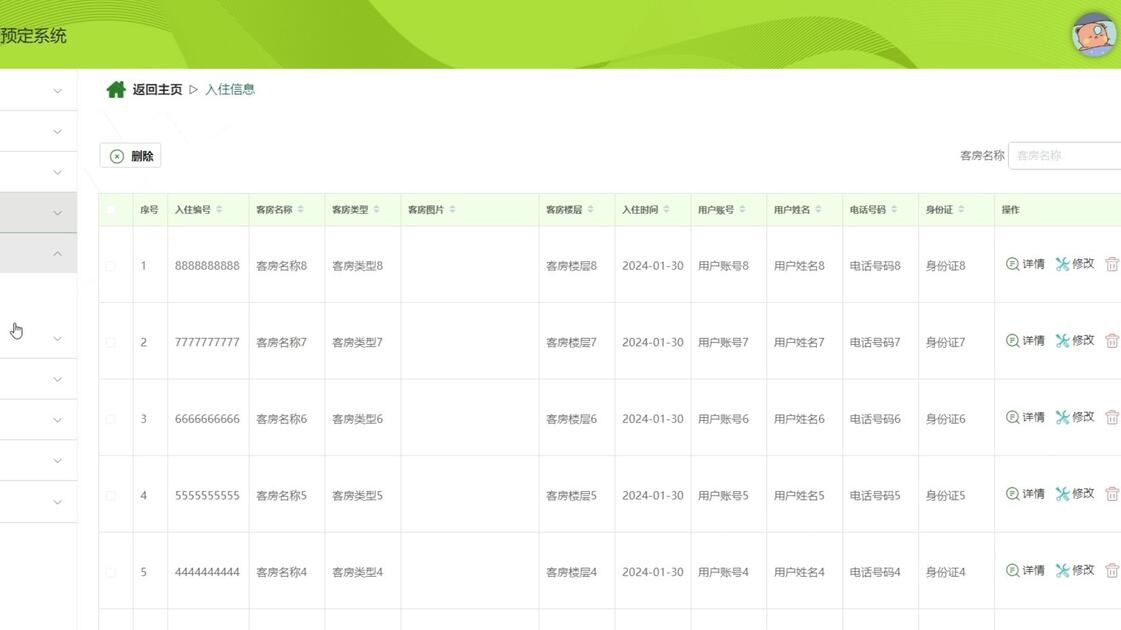
Task: Go back via 返回主页 link
Action: (x=157, y=89)
